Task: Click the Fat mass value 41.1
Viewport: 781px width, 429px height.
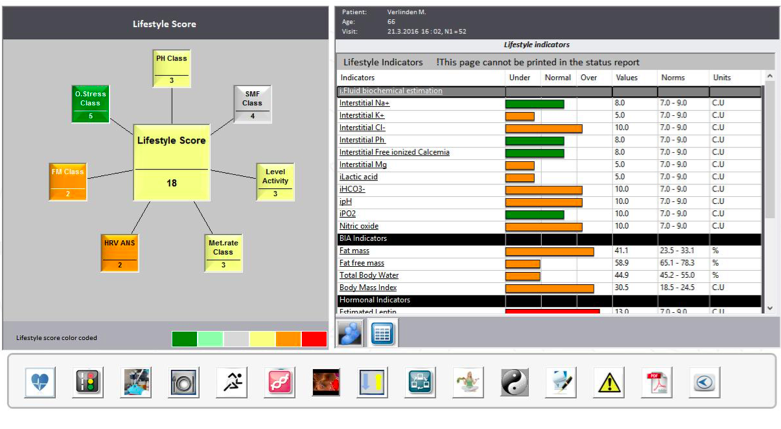Action: click(x=621, y=251)
